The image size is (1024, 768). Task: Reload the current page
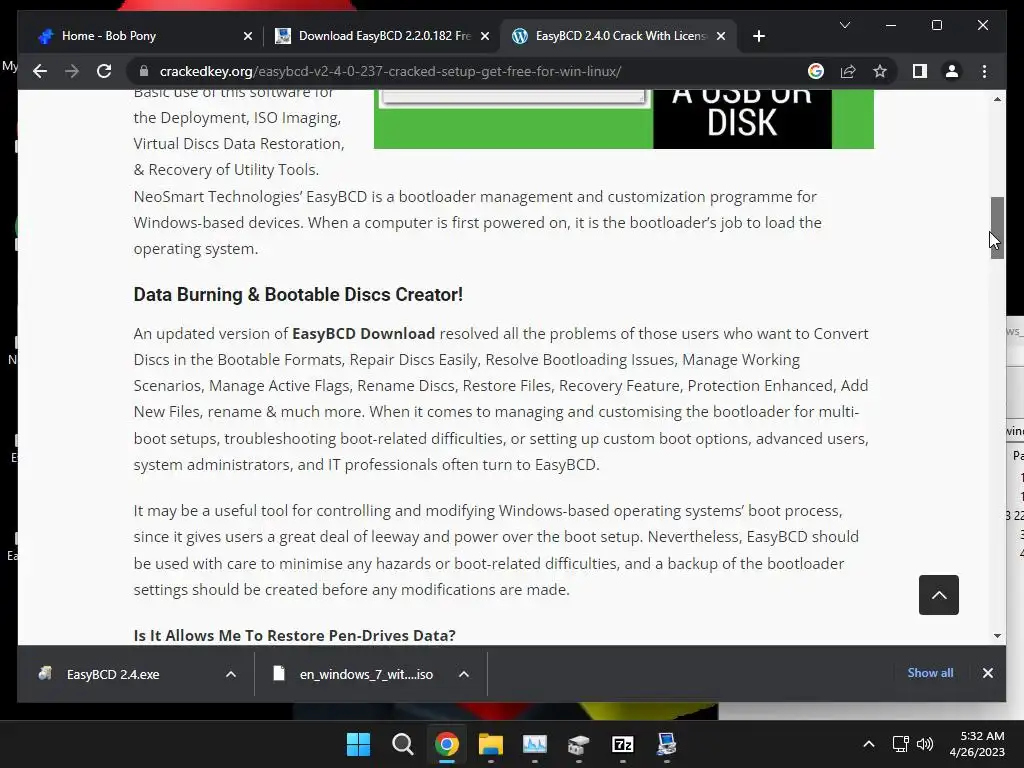pyautogui.click(x=104, y=71)
